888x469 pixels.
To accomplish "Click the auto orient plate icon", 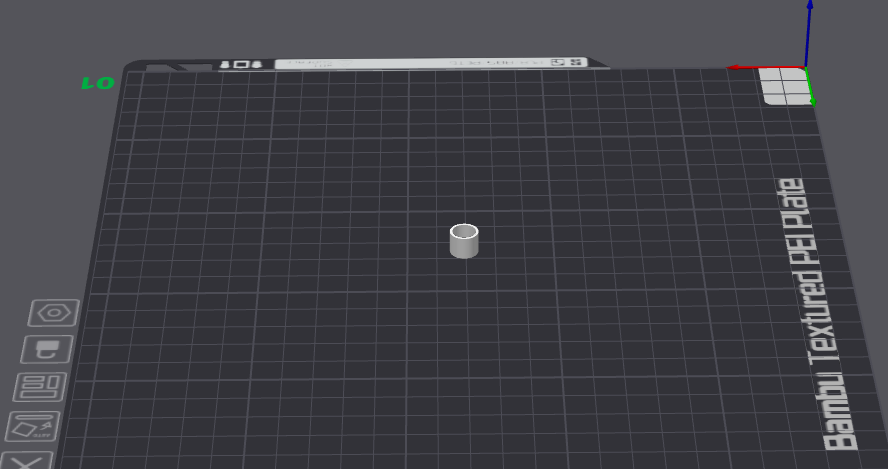I will pyautogui.click(x=33, y=426).
